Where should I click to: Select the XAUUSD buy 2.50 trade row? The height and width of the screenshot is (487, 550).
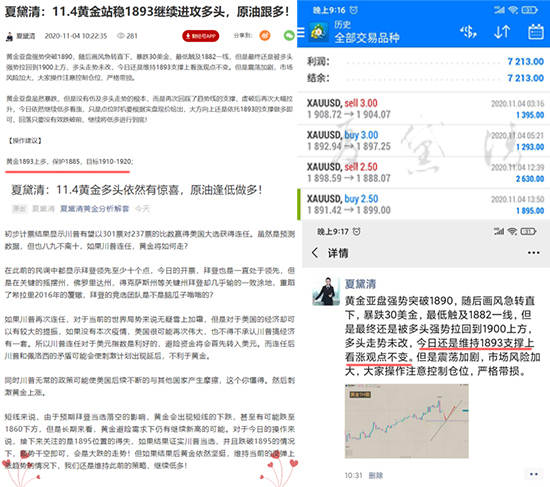point(423,204)
